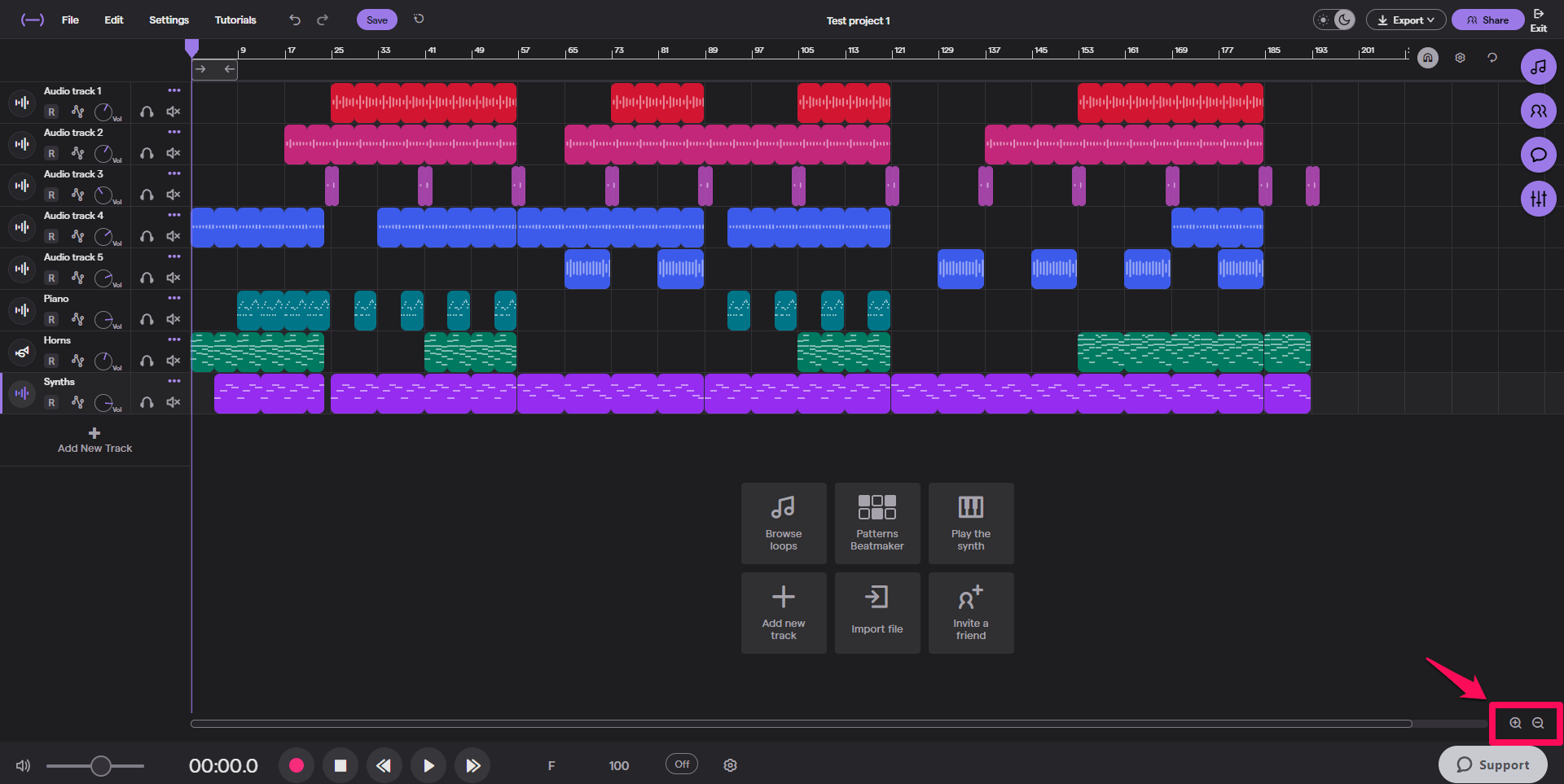
Task: Open automation for Audio track 2
Action: [x=77, y=153]
